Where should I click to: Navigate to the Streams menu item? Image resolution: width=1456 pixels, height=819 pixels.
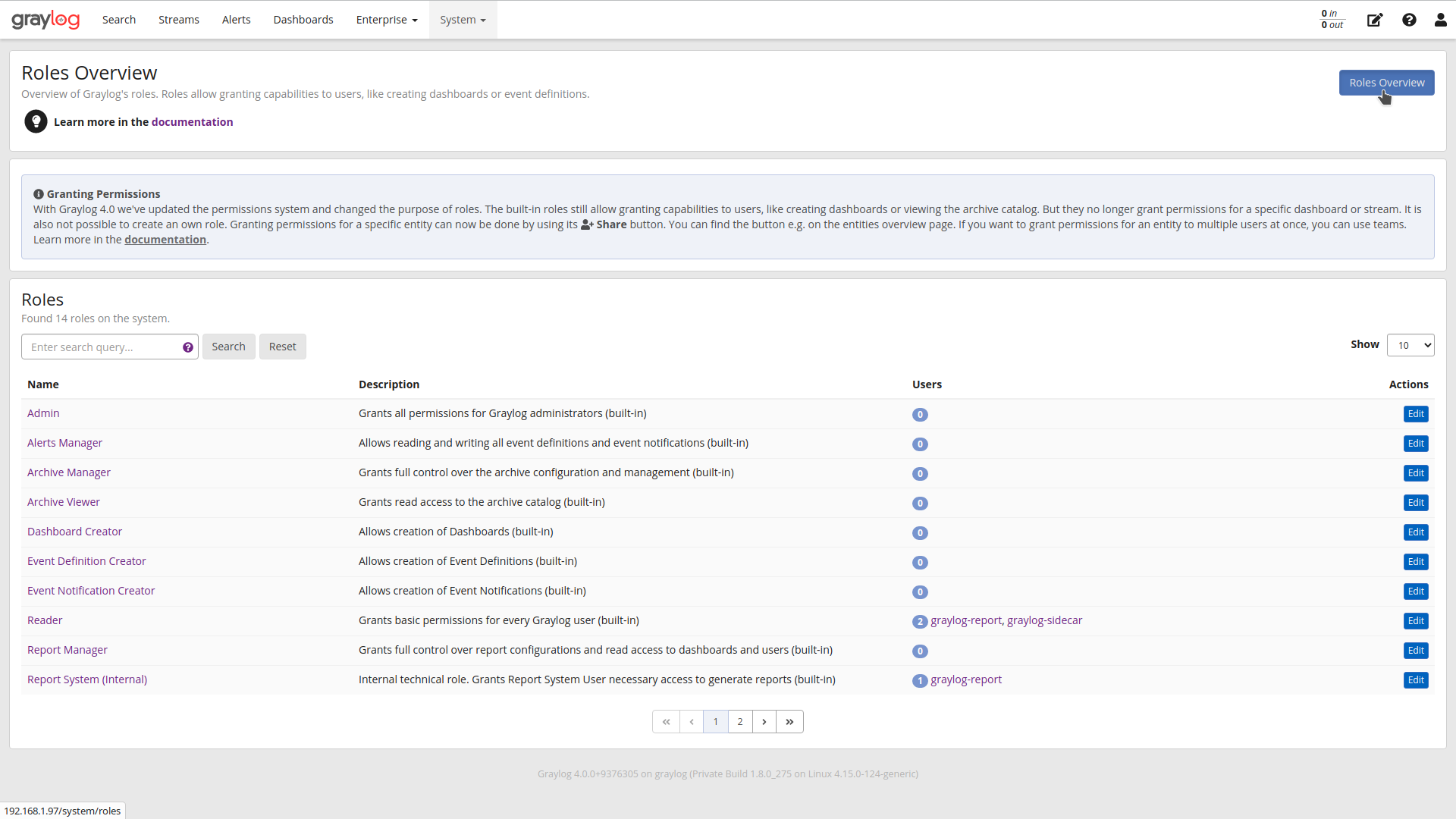click(178, 20)
